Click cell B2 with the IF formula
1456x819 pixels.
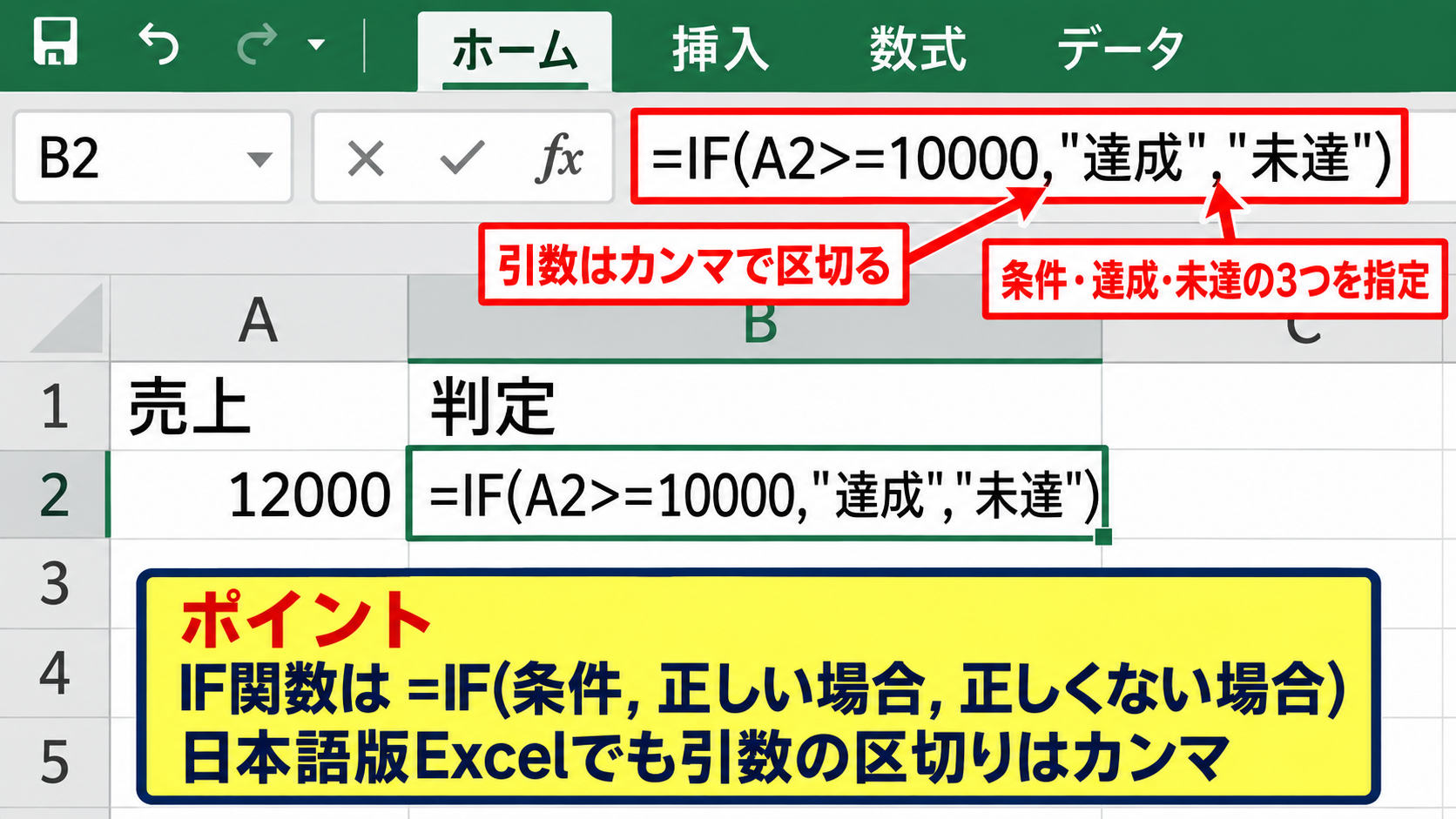pyautogui.click(x=756, y=493)
